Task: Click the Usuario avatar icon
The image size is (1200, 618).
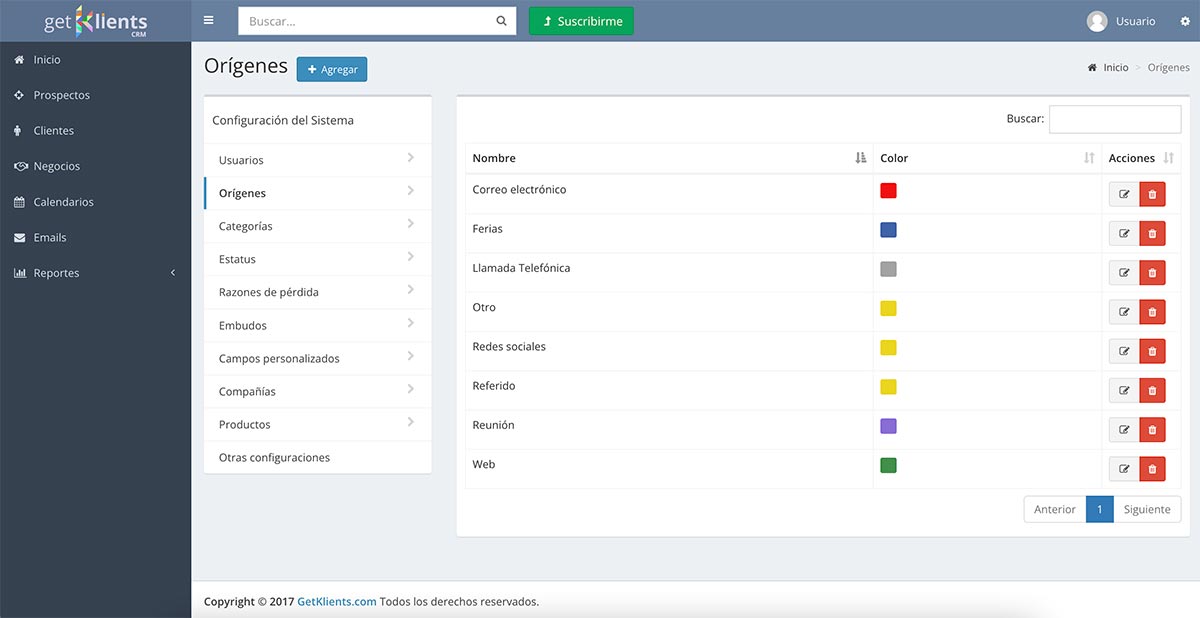Action: (1097, 21)
